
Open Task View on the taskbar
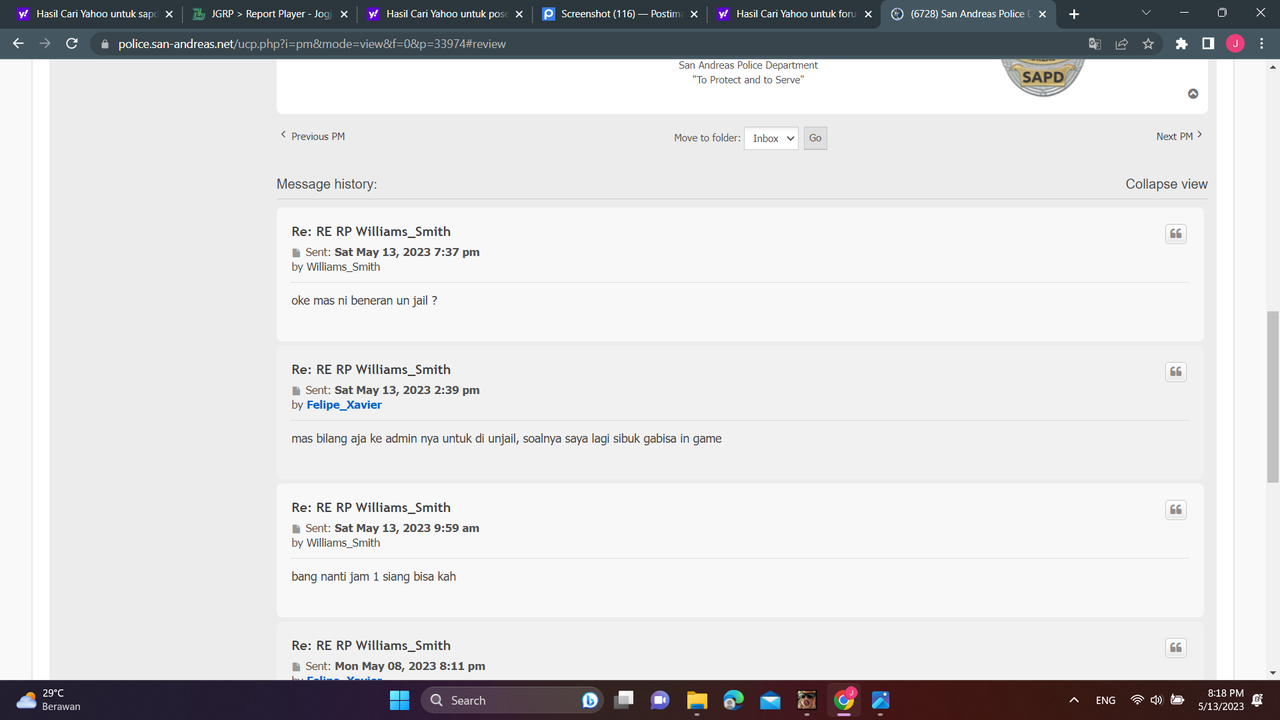[x=625, y=700]
